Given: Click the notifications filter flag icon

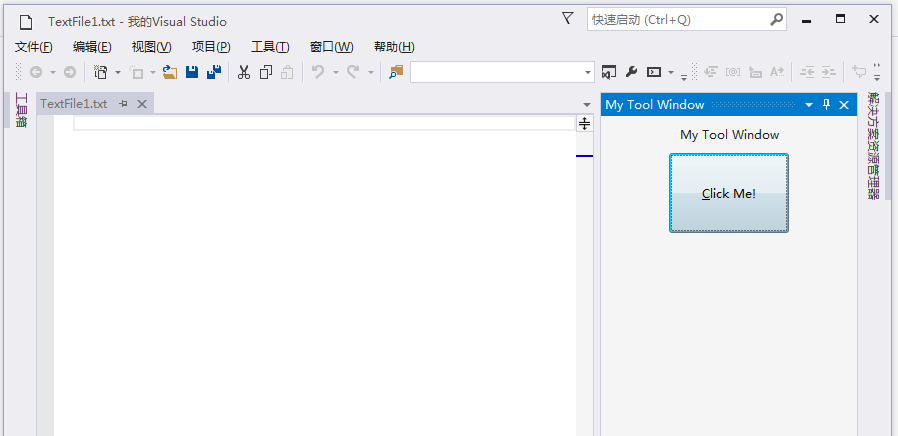Looking at the screenshot, I should pos(568,19).
